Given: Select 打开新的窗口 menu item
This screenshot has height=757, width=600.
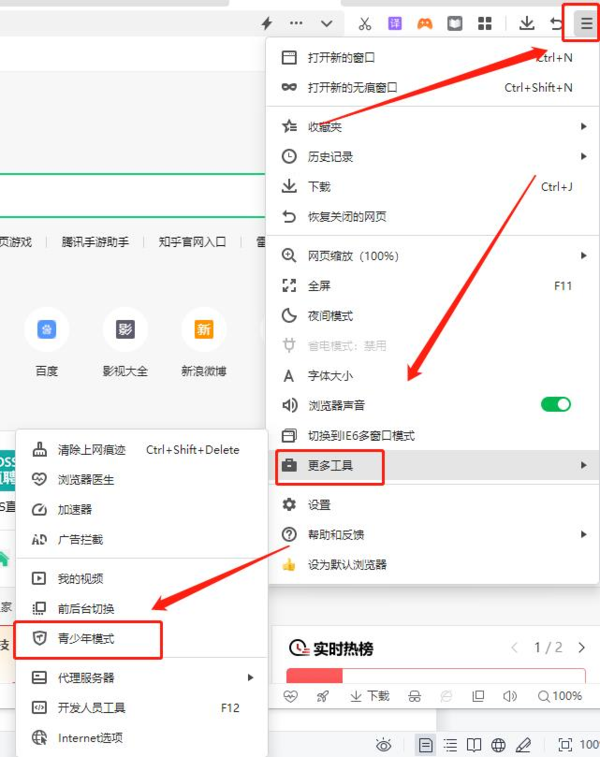Looking at the screenshot, I should [x=433, y=58].
